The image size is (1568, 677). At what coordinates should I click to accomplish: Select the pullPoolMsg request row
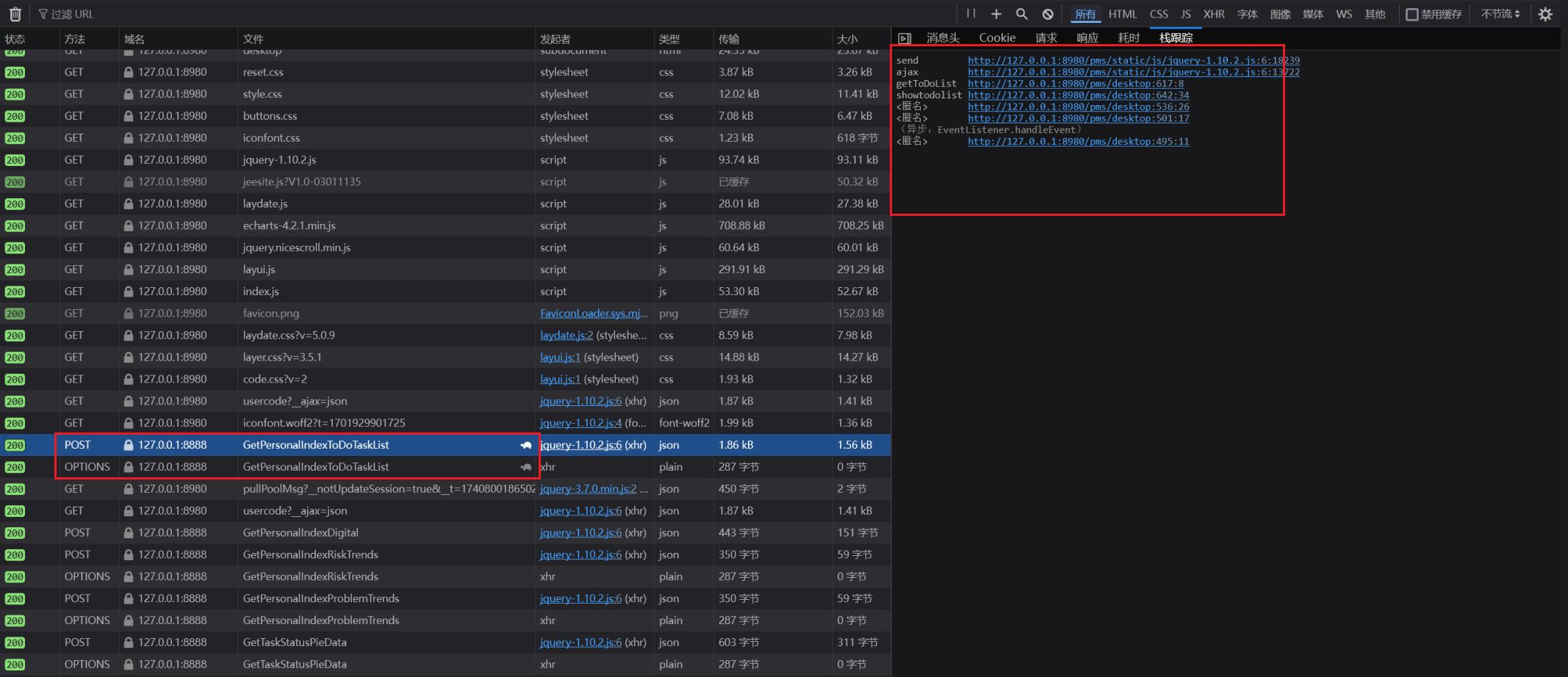pyautogui.click(x=445, y=489)
